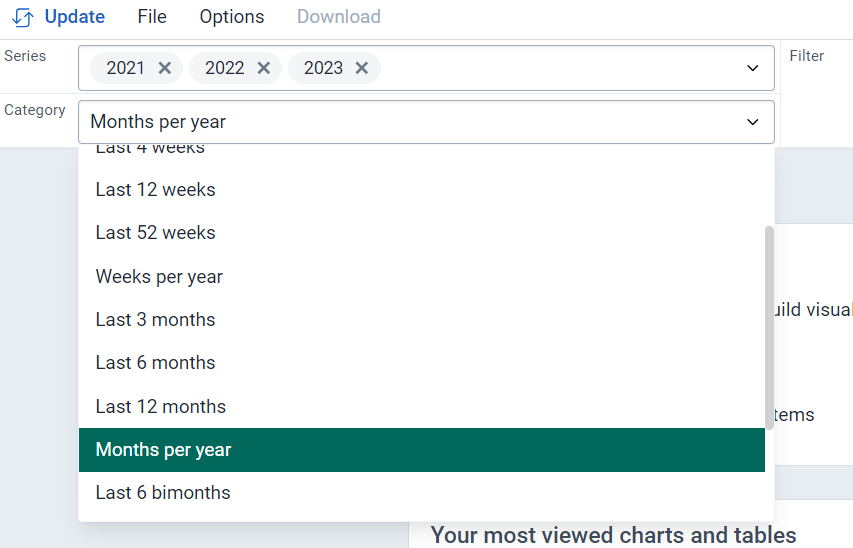
Task: Collapse the Category dropdown chevron
Action: click(x=752, y=122)
